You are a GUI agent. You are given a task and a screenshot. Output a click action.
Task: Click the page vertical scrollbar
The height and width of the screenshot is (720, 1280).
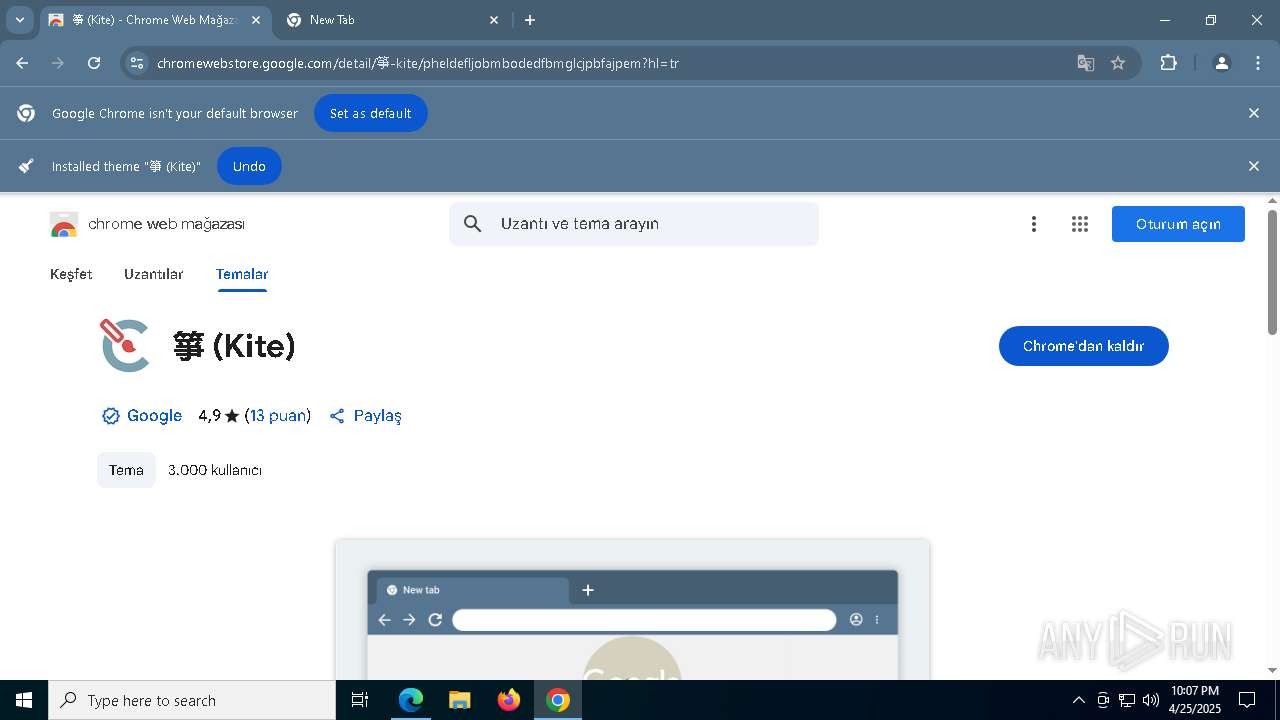[1272, 270]
